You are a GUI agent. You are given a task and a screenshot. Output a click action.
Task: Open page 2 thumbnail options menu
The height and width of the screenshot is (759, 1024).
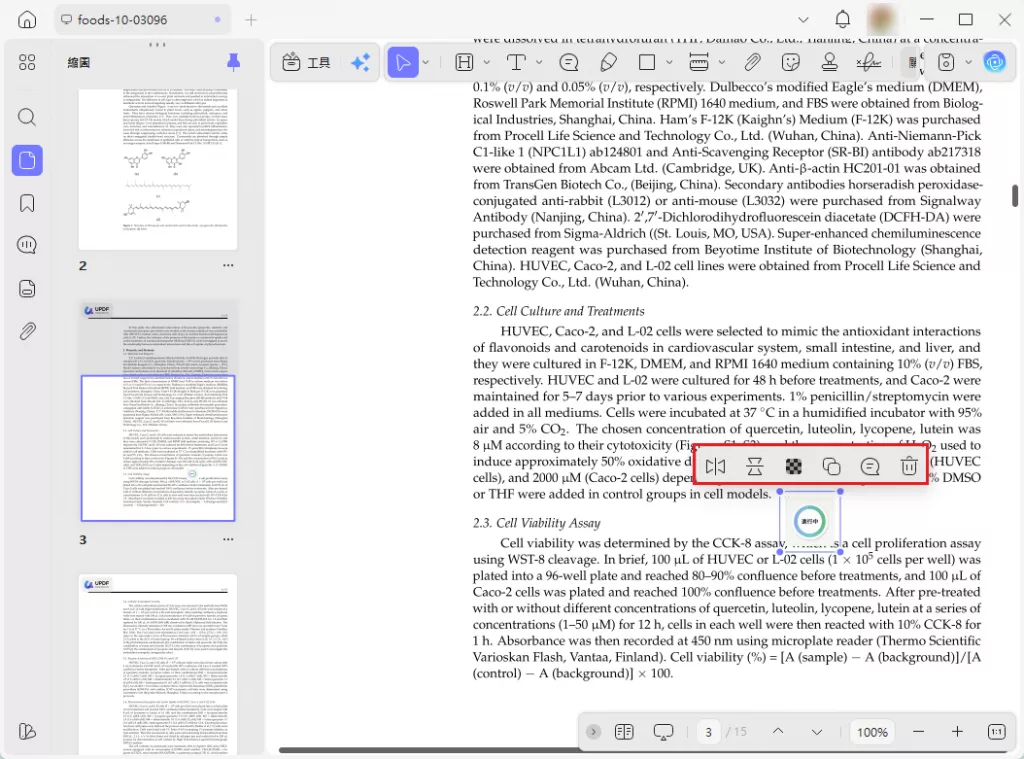point(228,265)
